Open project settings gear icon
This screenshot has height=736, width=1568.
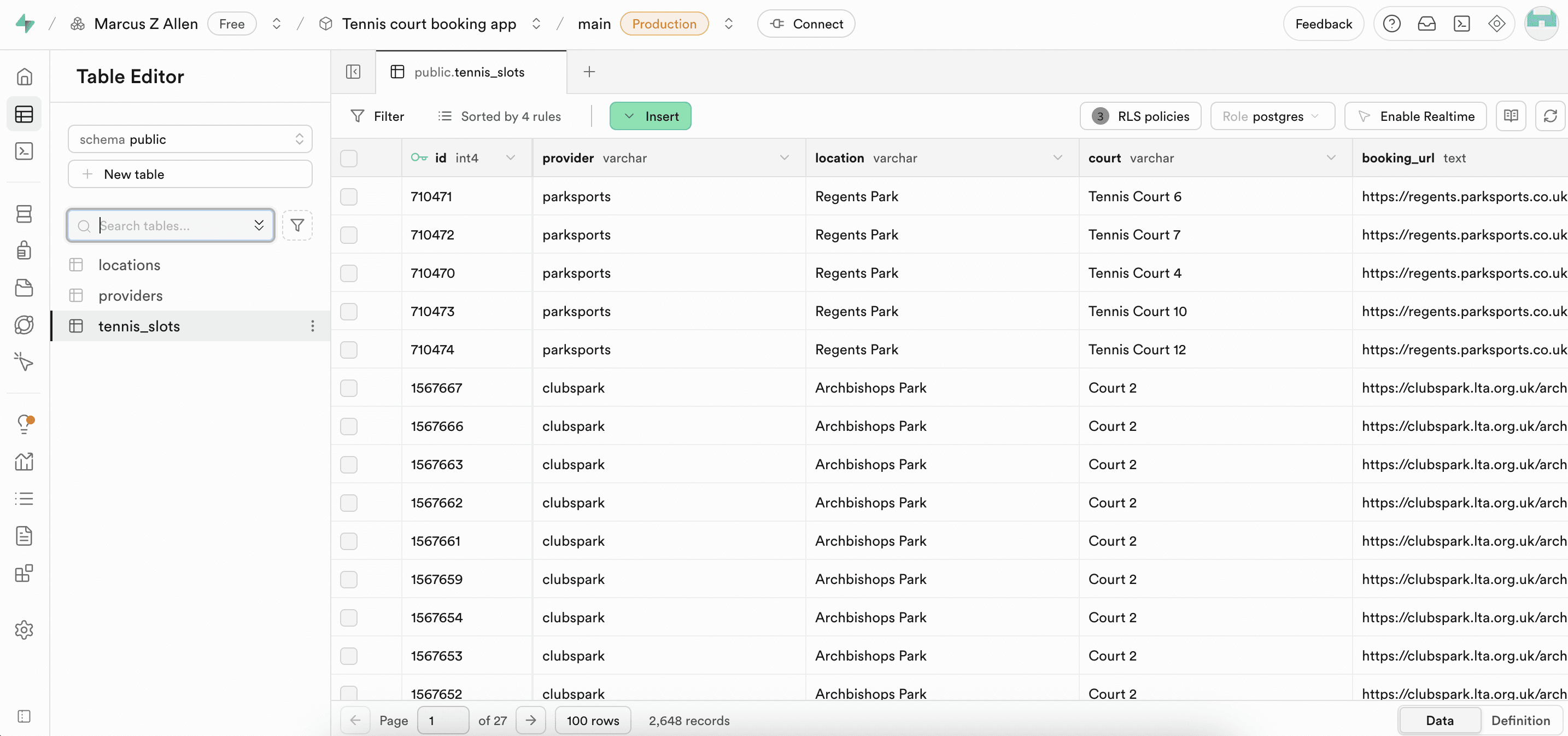point(25,629)
